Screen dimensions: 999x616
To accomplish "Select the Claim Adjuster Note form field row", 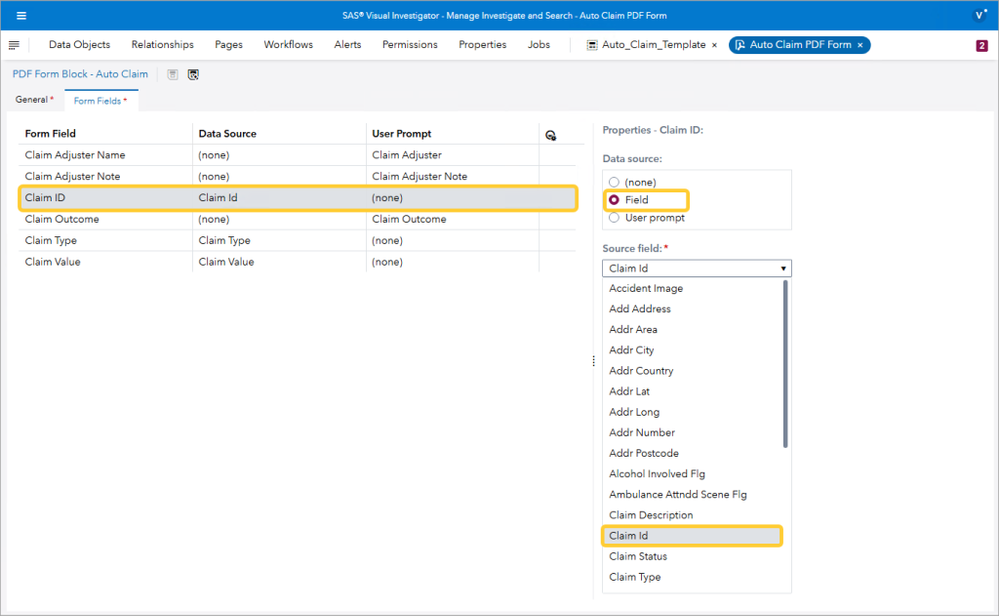I will (x=297, y=176).
